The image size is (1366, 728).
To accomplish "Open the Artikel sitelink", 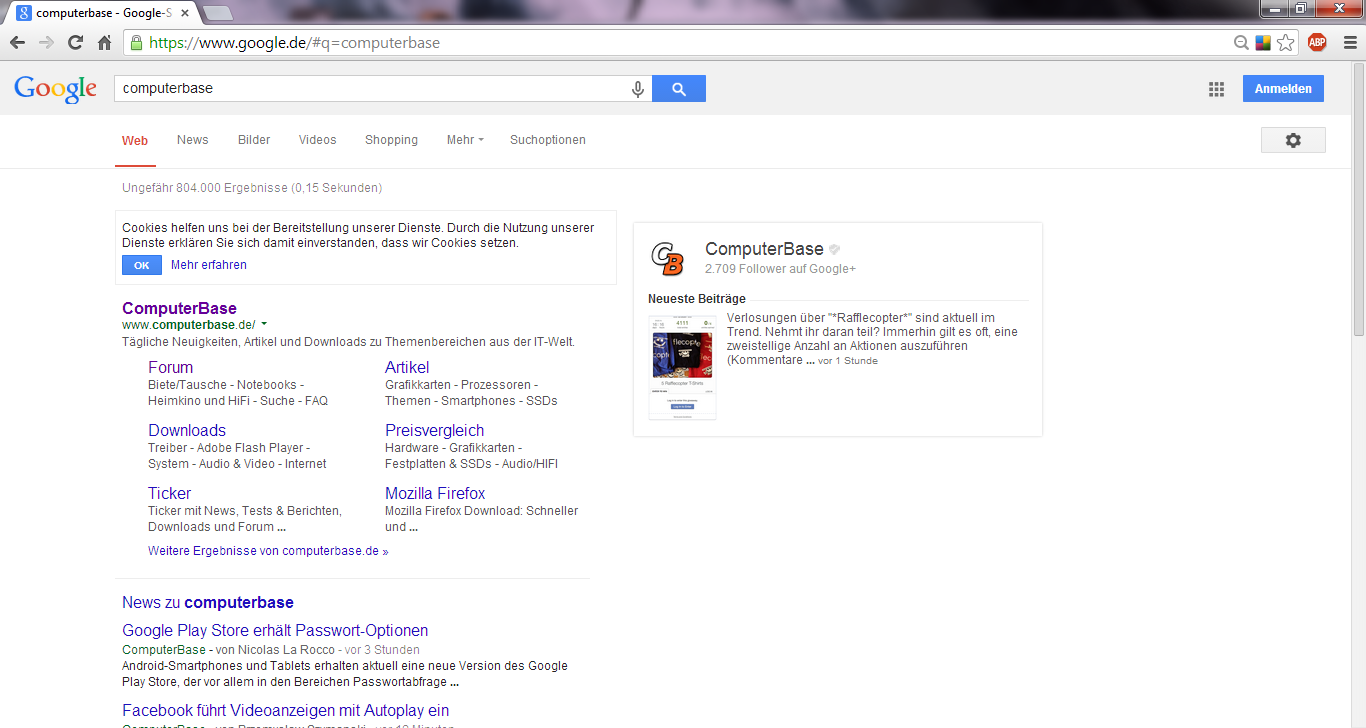I will (x=407, y=367).
